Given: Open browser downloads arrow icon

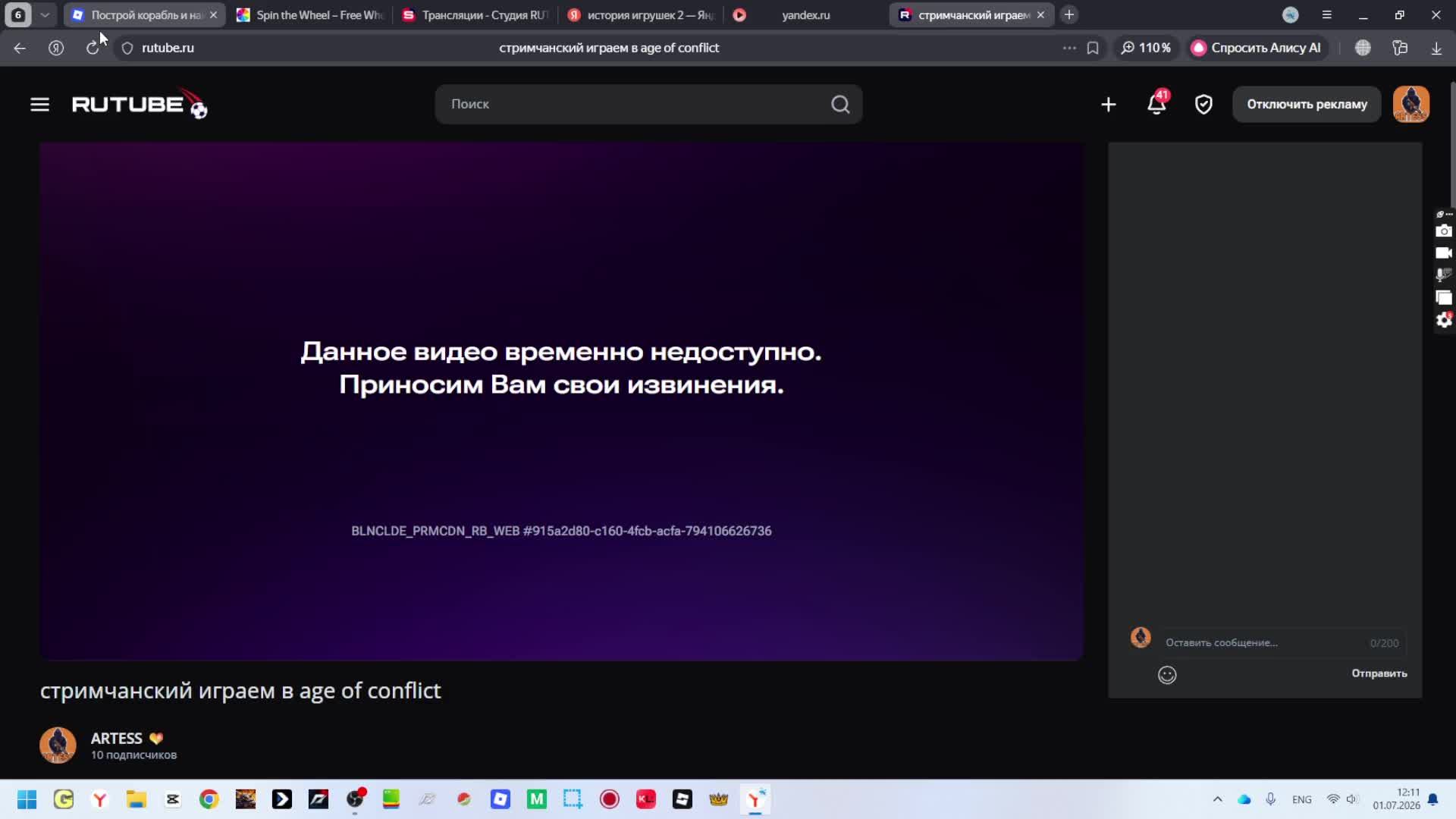Looking at the screenshot, I should 1436,48.
